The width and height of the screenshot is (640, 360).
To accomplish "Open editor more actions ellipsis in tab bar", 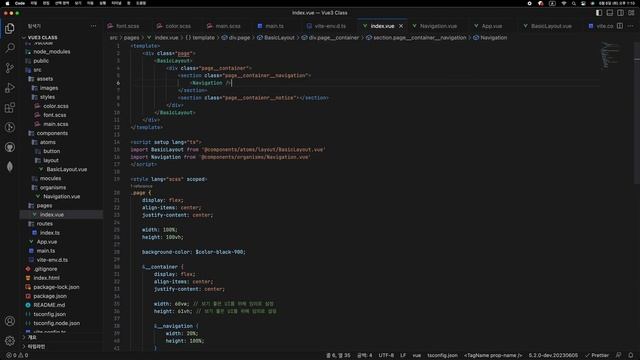I will (631, 26).
